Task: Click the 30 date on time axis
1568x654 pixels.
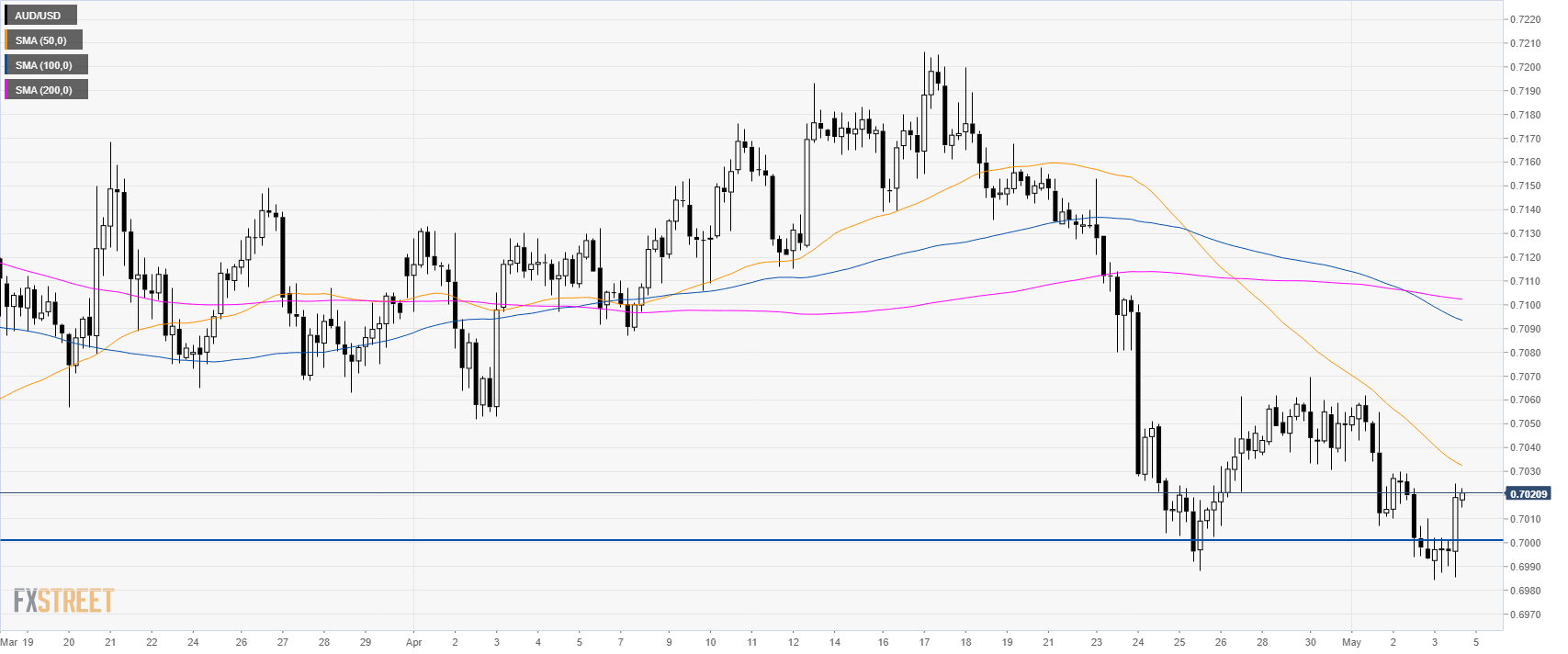Action: pyautogui.click(x=1310, y=642)
